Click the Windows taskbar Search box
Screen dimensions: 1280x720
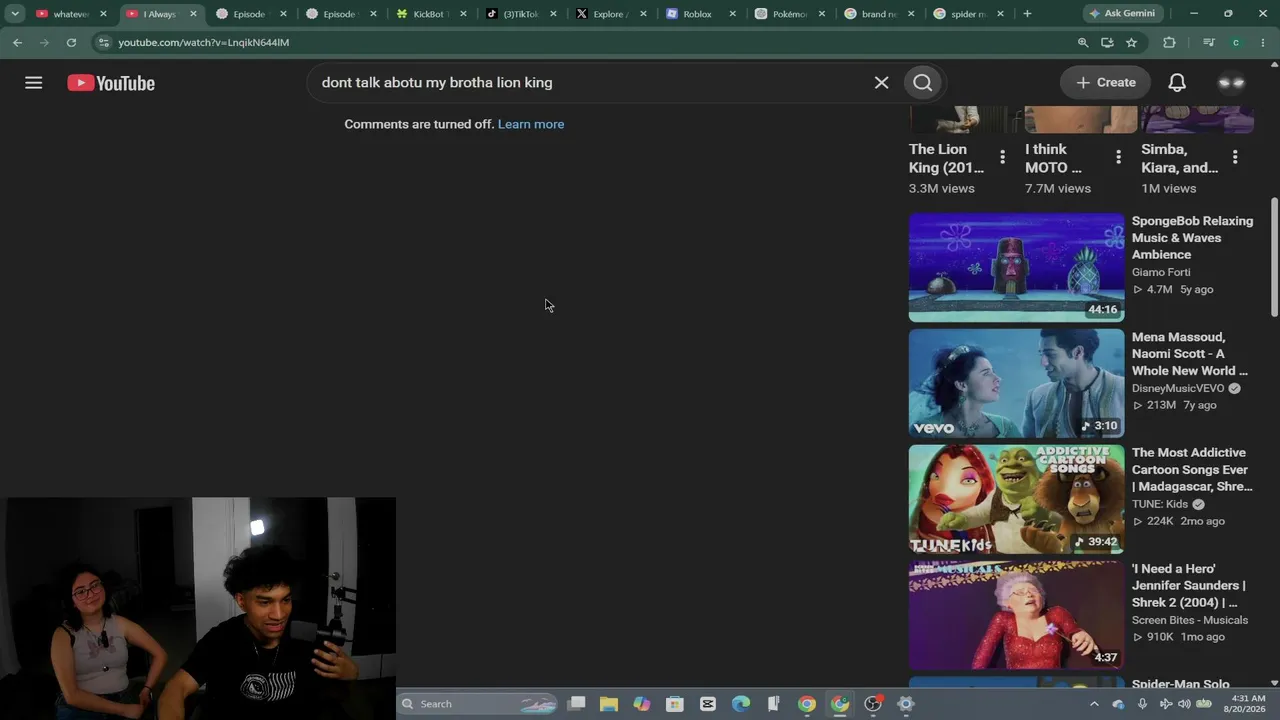(x=478, y=704)
